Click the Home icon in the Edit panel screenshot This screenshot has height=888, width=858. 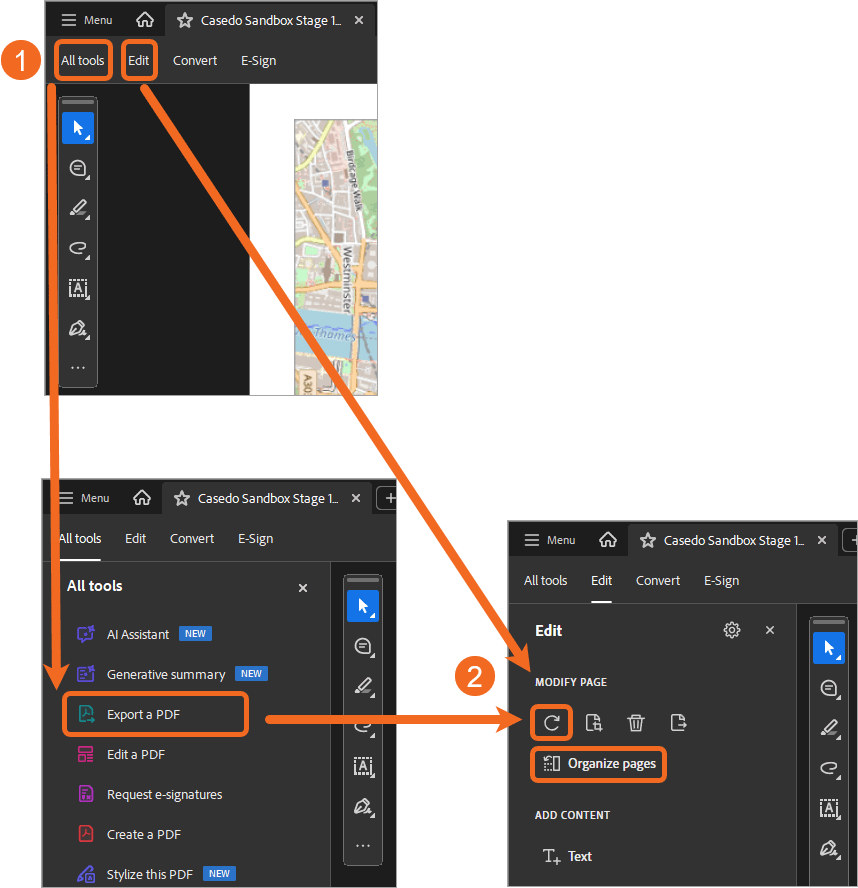[608, 540]
